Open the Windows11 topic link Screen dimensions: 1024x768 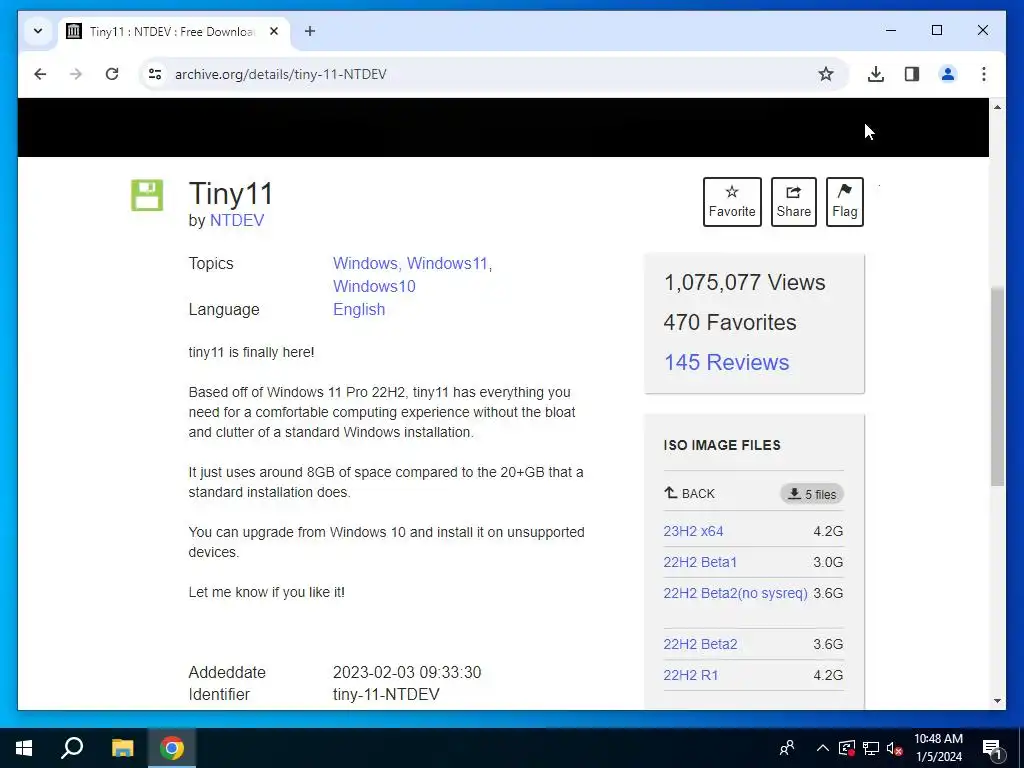pos(447,263)
